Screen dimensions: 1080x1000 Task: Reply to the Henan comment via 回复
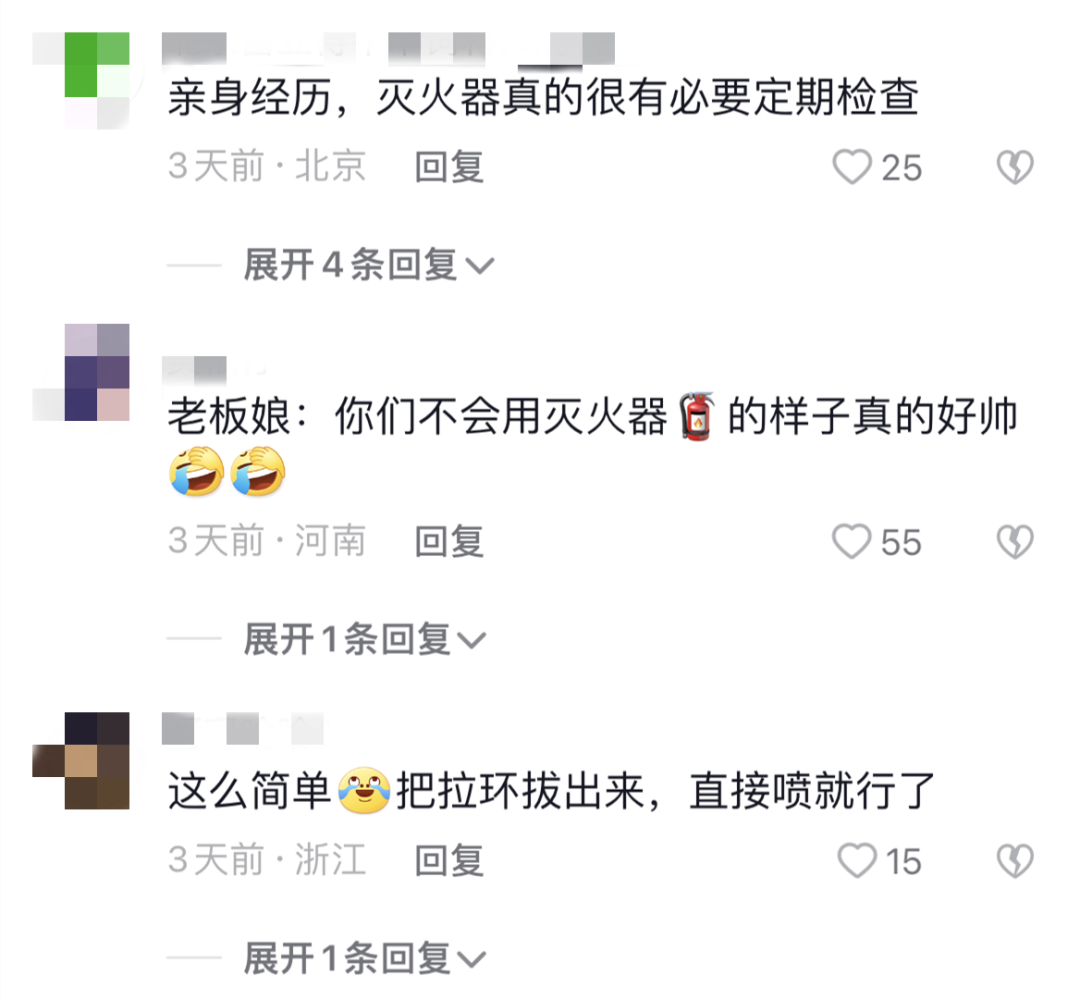click(449, 541)
